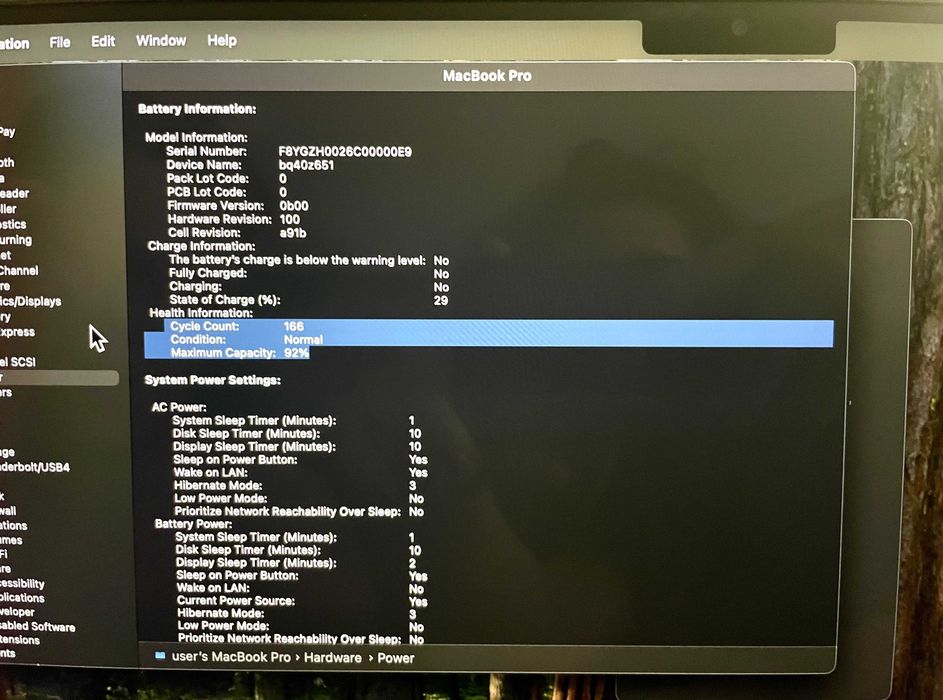Click device name bq40z651
Screen dimensions: 943x700
point(306,165)
